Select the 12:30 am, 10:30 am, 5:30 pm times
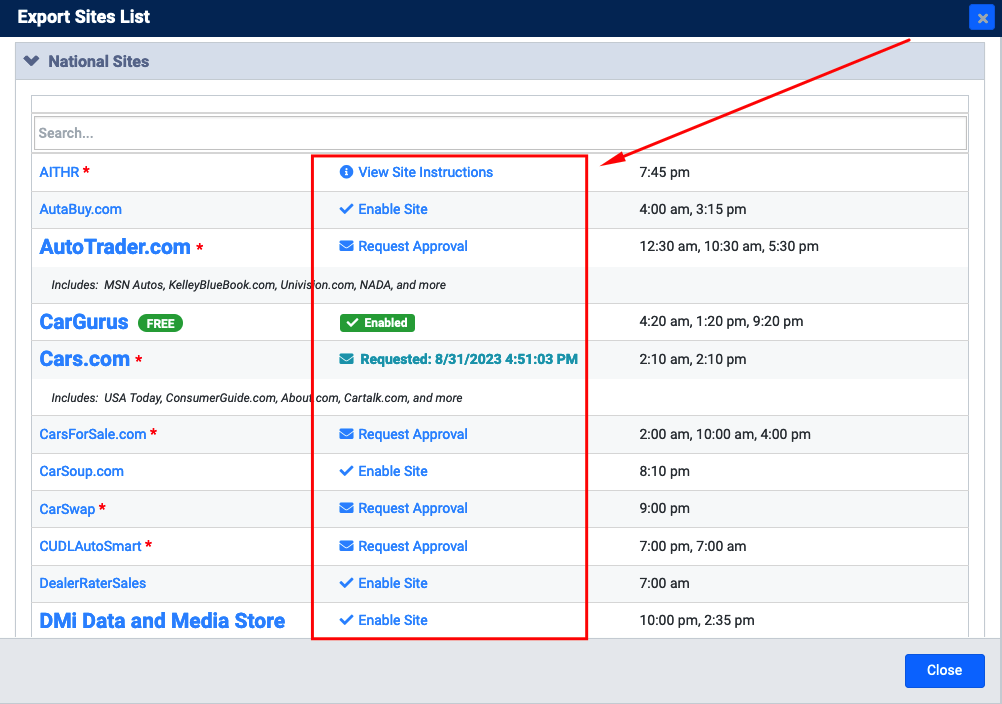The image size is (1002, 704). coord(729,246)
